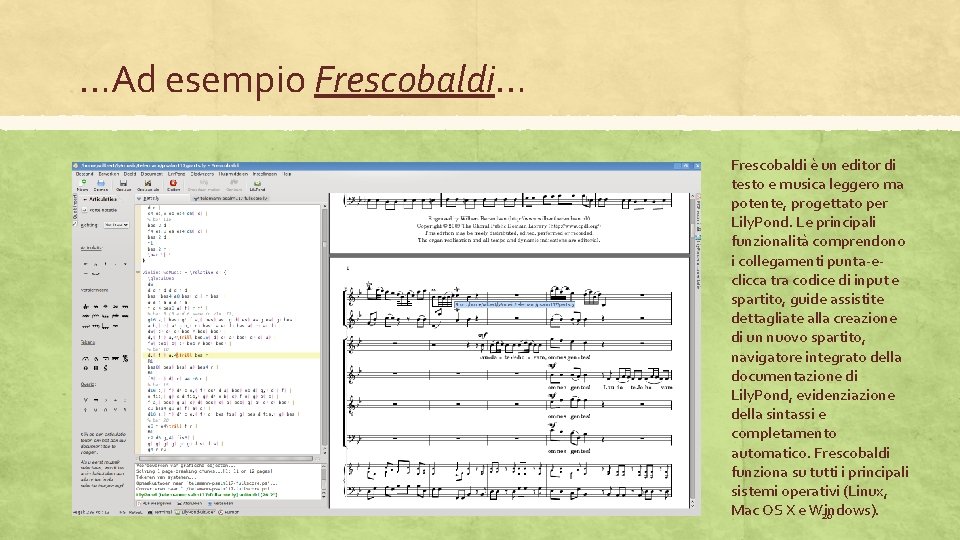Insert the square varcoda sign icon
The image size is (960, 540).
[x=96, y=367]
